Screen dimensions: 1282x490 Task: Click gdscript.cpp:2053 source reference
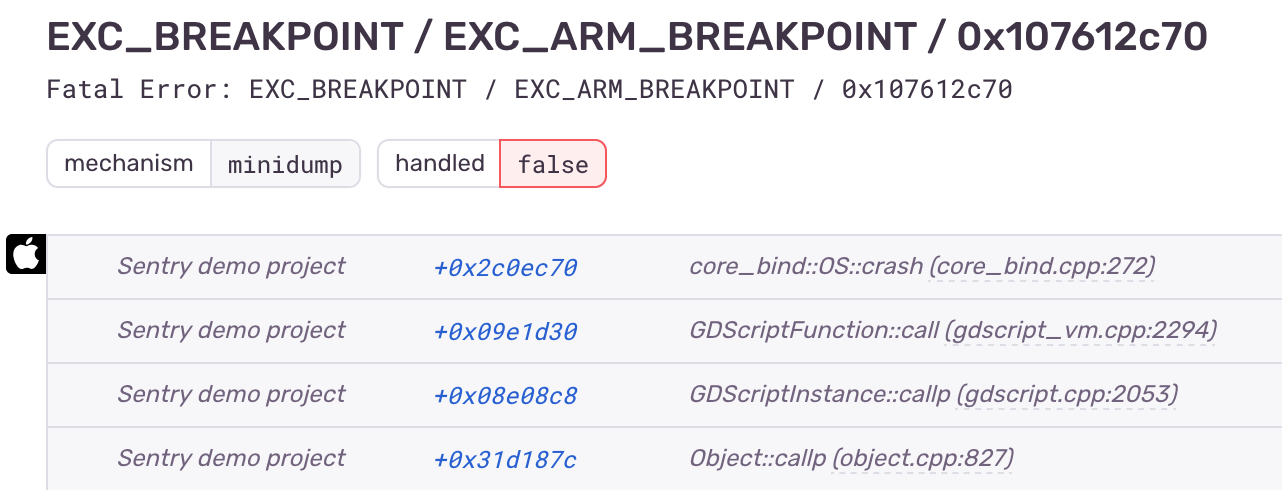[x=1067, y=395]
